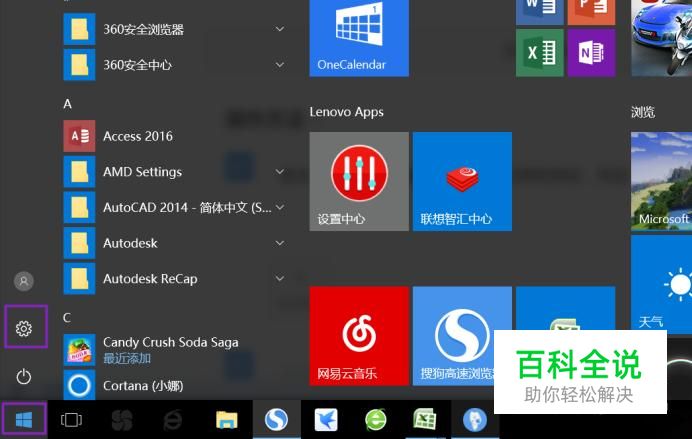The height and width of the screenshot is (439, 692).
Task: Click the Windows Start button
Action: [24, 420]
